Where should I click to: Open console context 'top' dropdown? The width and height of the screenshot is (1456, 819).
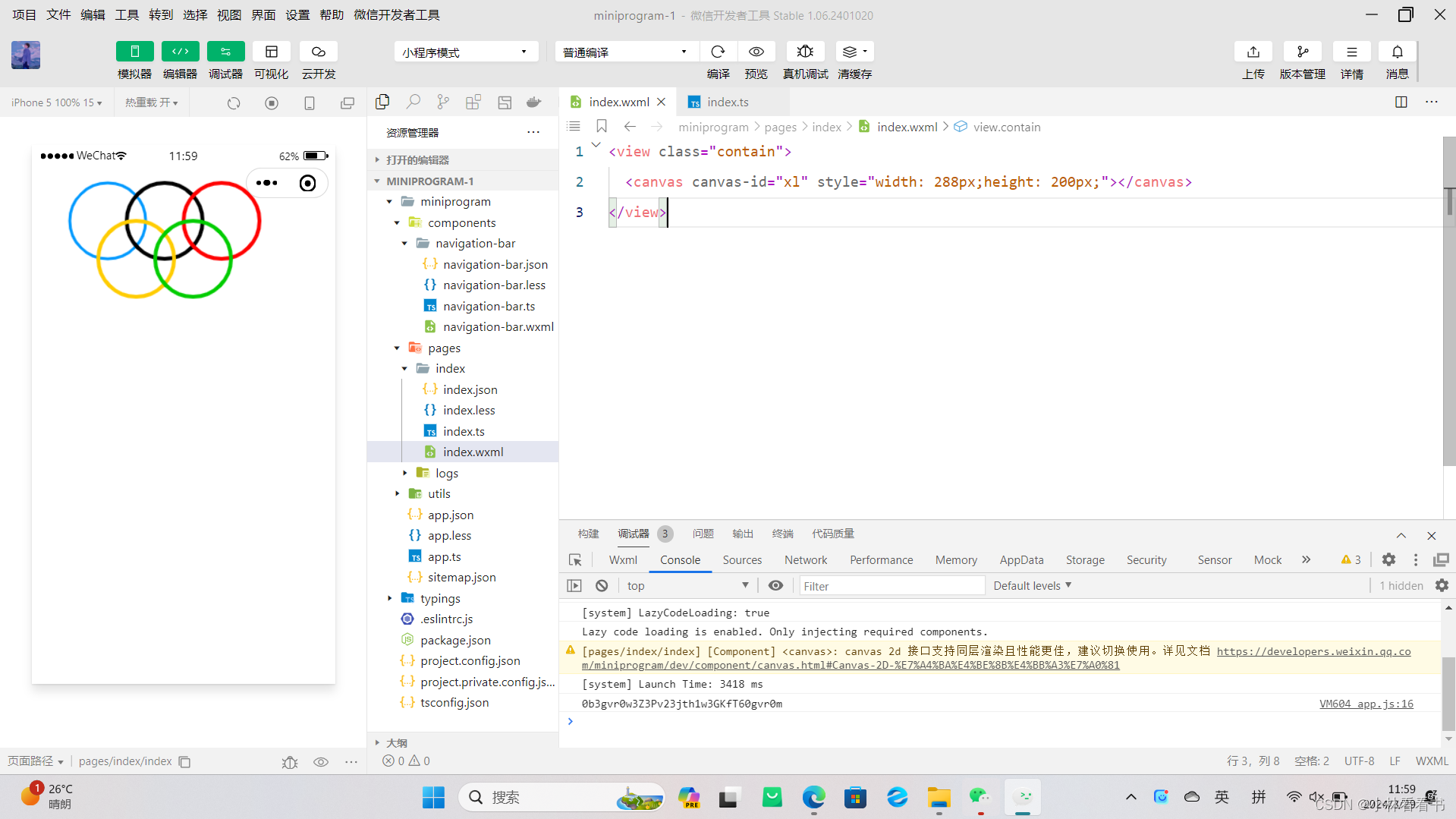[687, 585]
